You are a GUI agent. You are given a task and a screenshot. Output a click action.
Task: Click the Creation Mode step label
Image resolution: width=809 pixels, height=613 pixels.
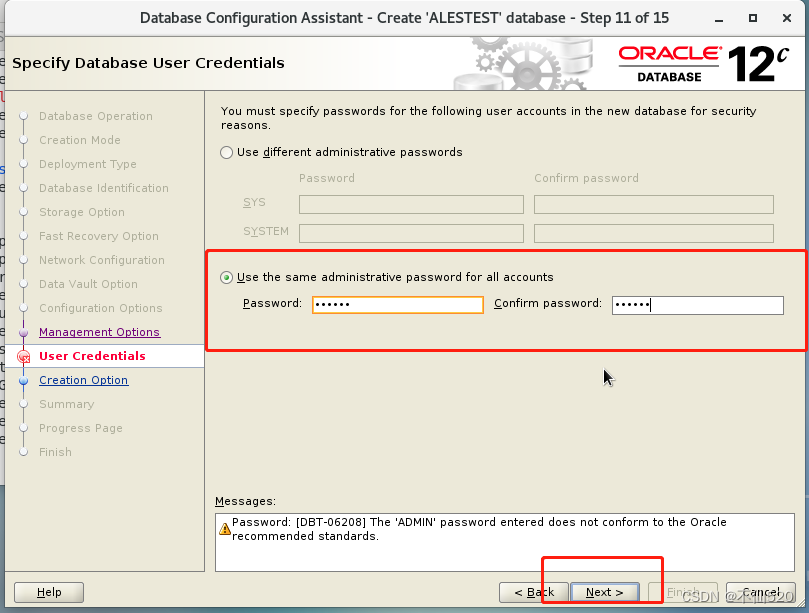coord(80,140)
